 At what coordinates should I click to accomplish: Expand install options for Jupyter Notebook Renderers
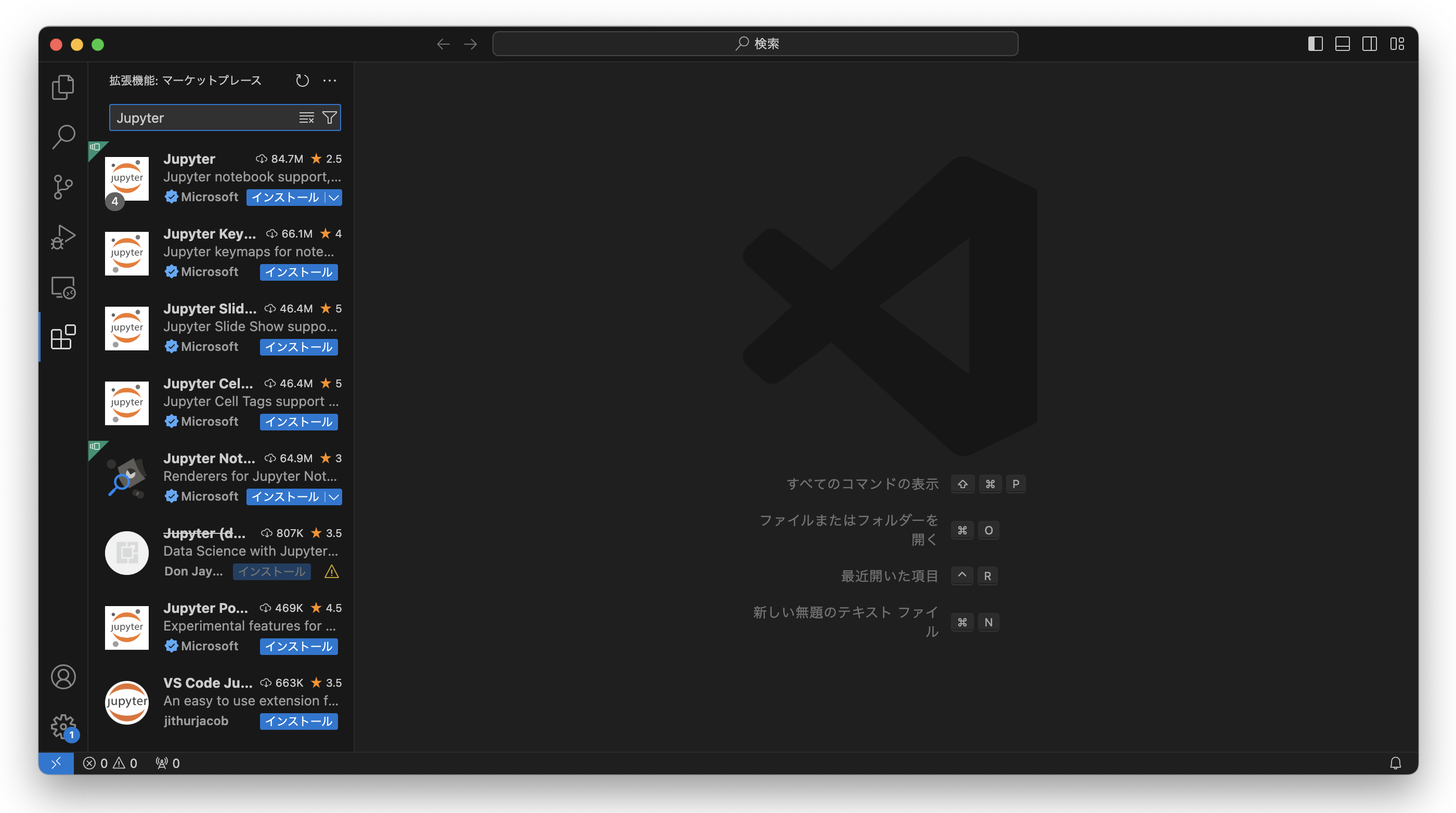coord(333,496)
